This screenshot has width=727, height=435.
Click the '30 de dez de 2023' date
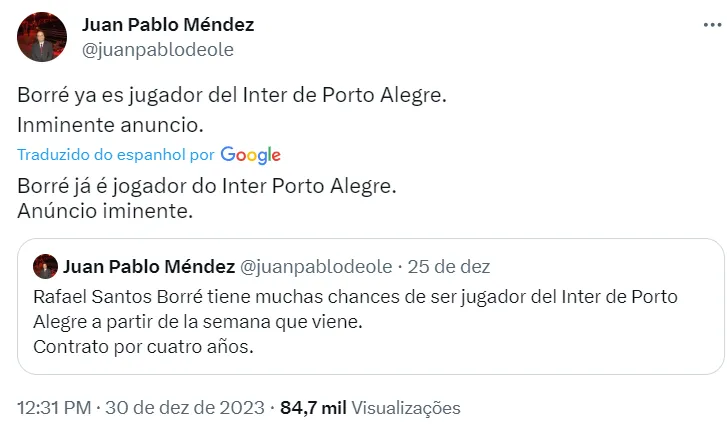(x=189, y=408)
